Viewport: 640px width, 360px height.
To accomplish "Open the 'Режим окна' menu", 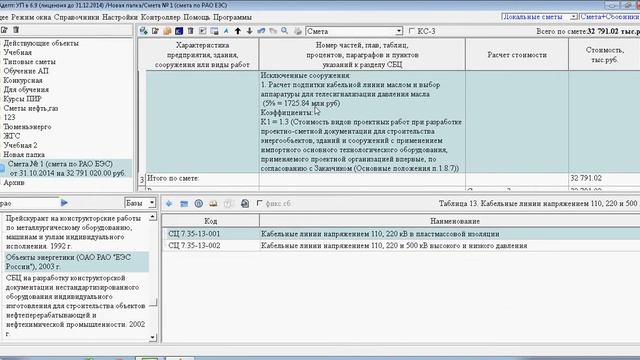I will tap(31, 17).
